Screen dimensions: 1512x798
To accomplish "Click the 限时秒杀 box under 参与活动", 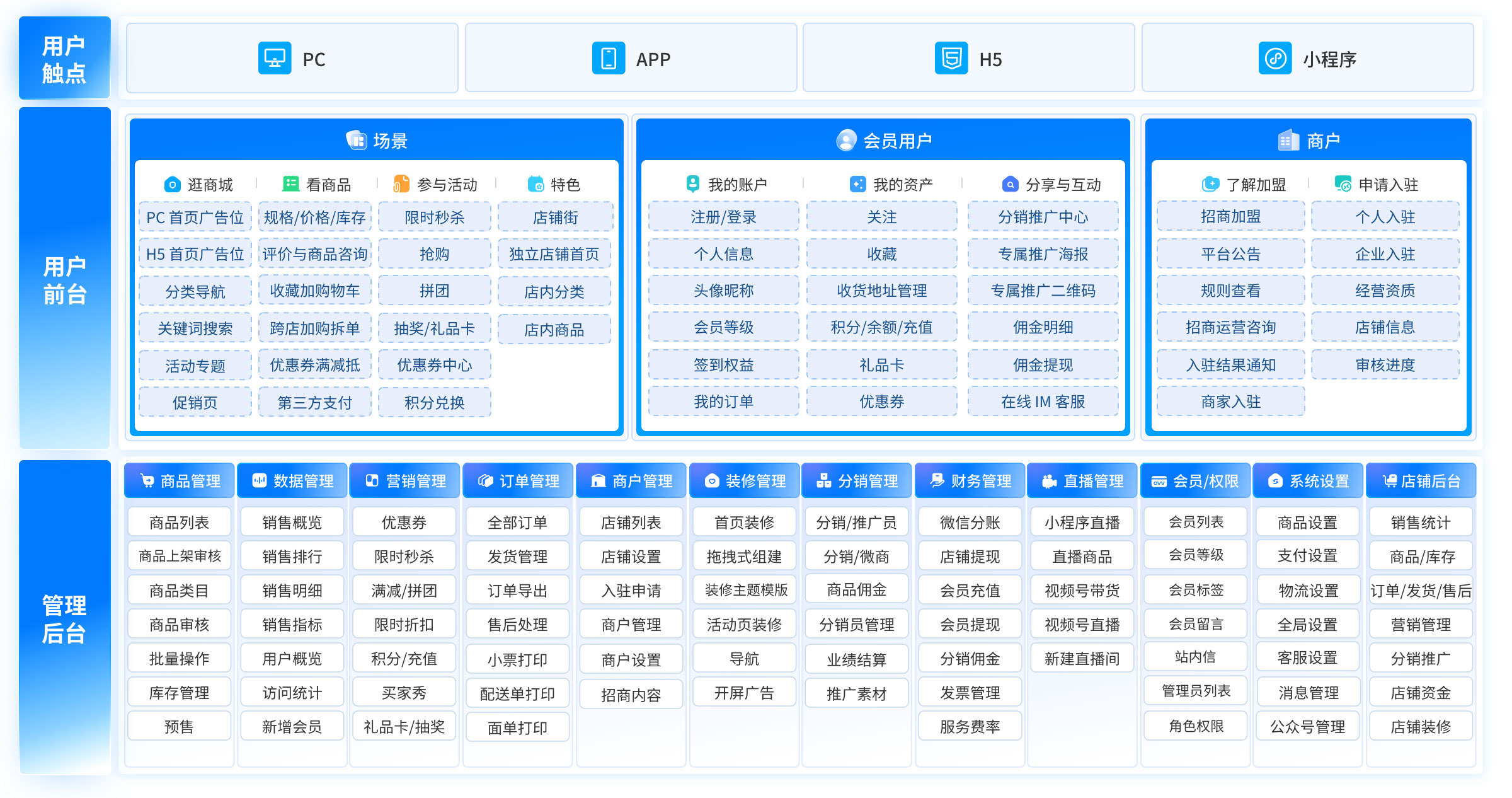I will pos(435,217).
